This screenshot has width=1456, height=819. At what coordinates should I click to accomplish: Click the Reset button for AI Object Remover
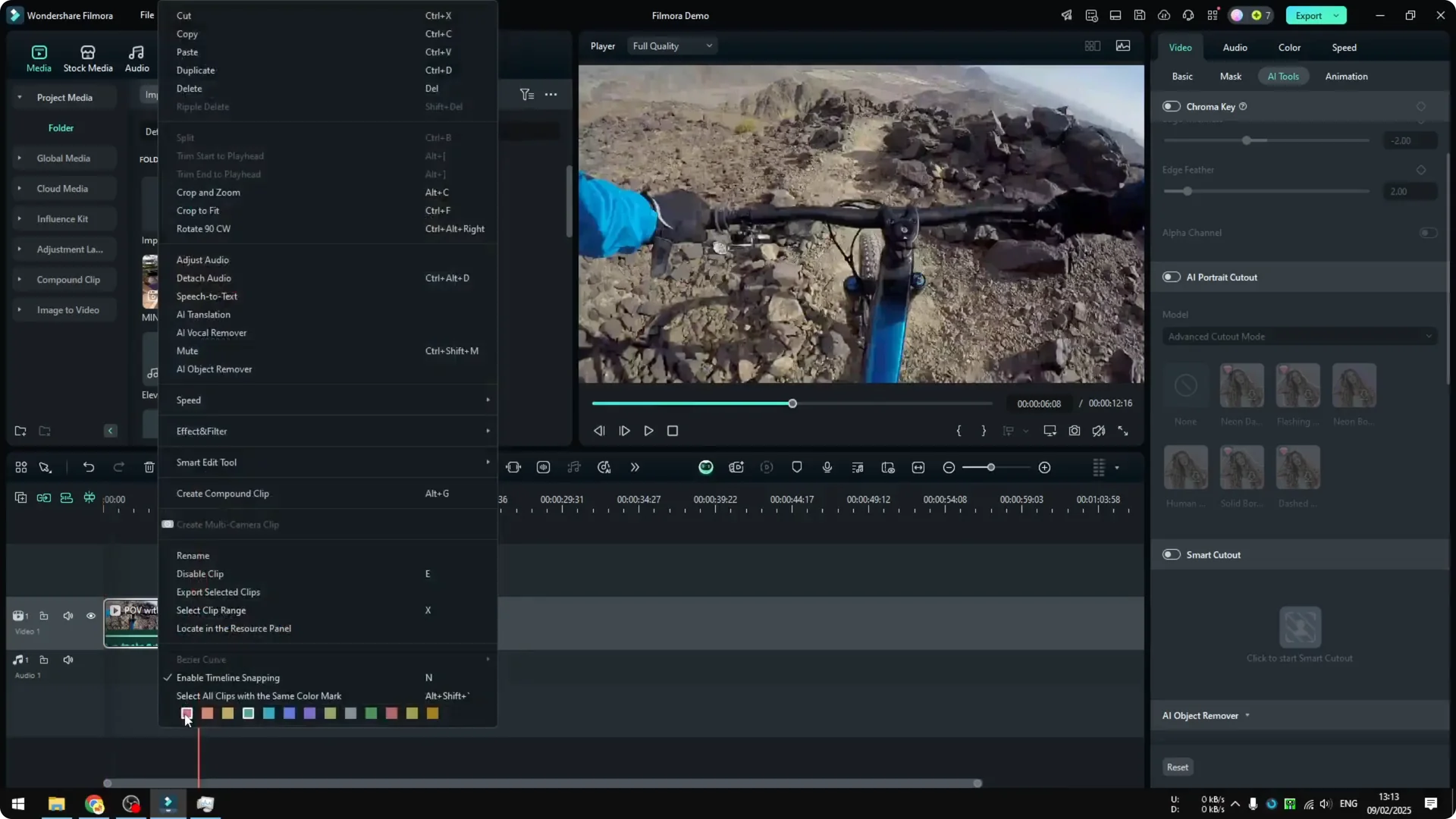(x=1177, y=767)
